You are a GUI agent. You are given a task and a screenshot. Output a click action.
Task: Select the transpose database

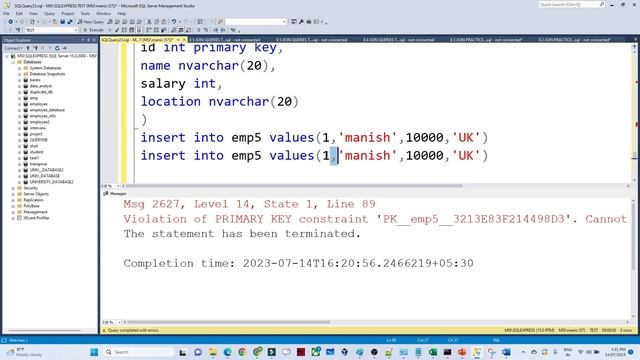pos(38,164)
